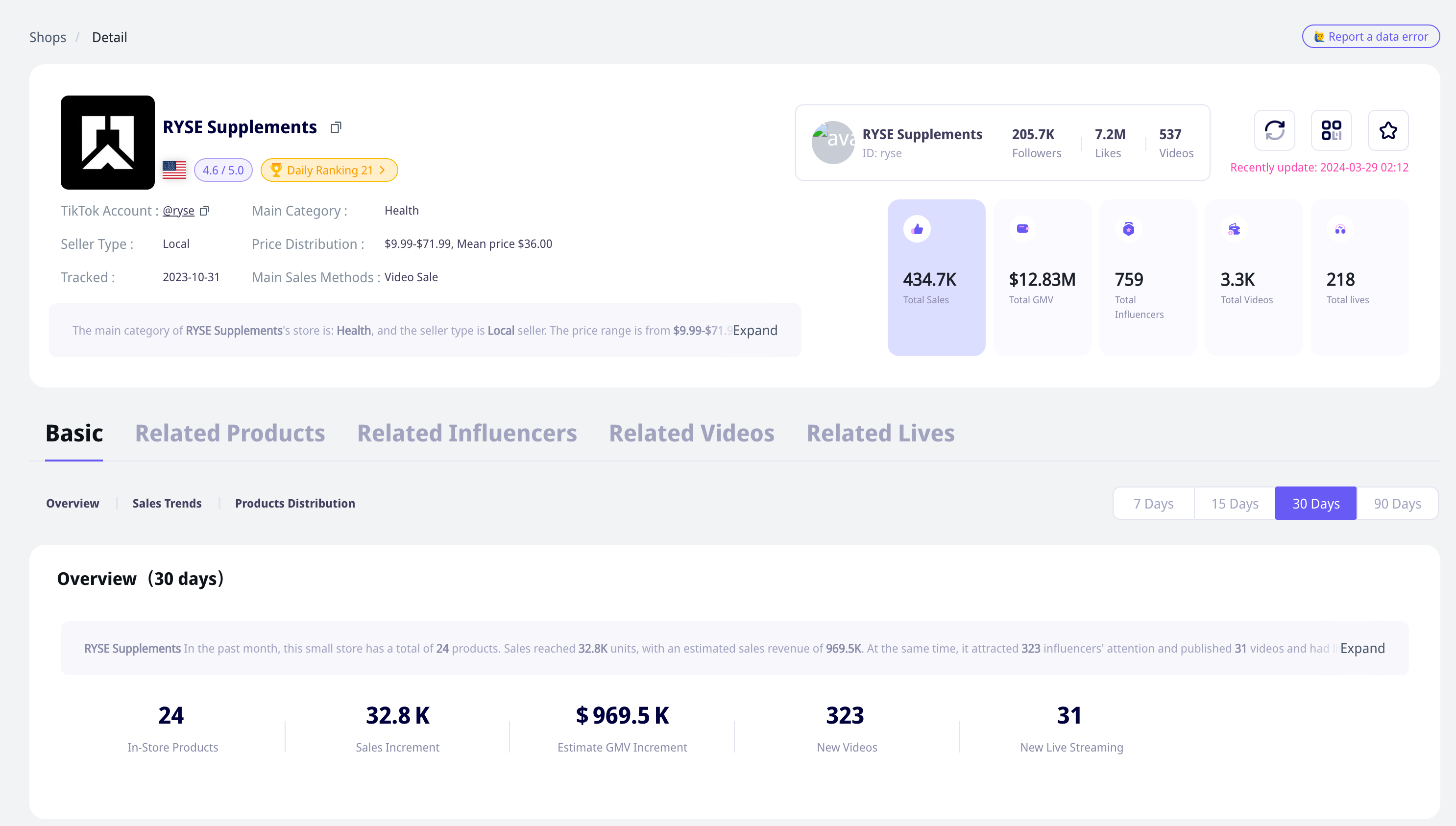Select the 218 Total lives card
Viewport: 1456px width, 826px height.
[x=1359, y=277]
